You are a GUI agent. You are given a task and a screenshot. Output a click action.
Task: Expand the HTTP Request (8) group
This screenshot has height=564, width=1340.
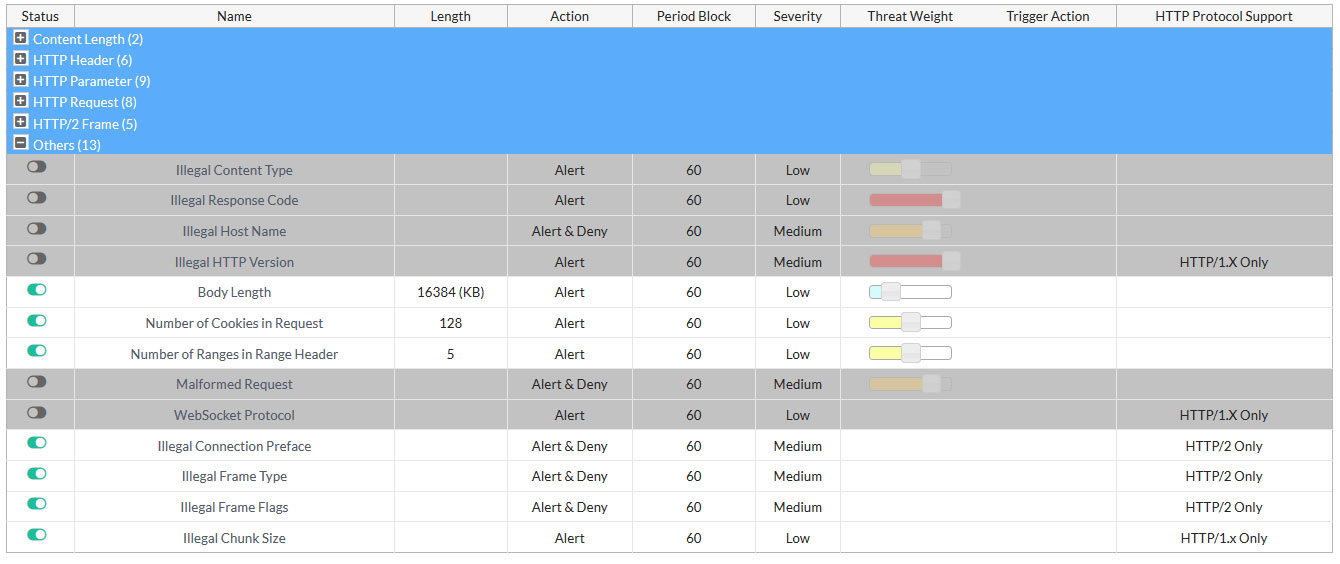click(21, 101)
